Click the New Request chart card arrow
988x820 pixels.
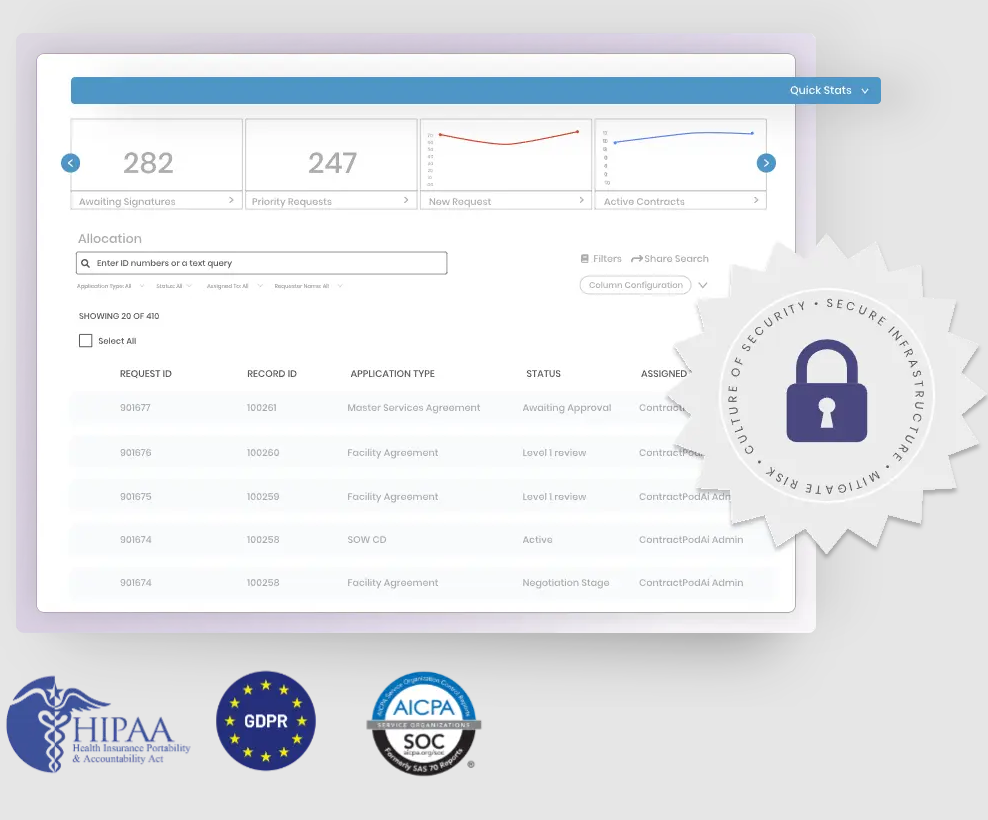pyautogui.click(x=582, y=200)
